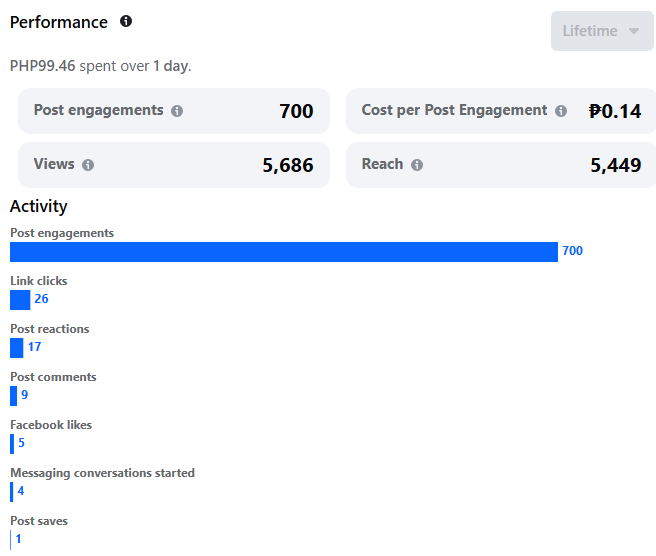656x556 pixels.
Task: Click the info icon beside Reach
Action: 417,165
